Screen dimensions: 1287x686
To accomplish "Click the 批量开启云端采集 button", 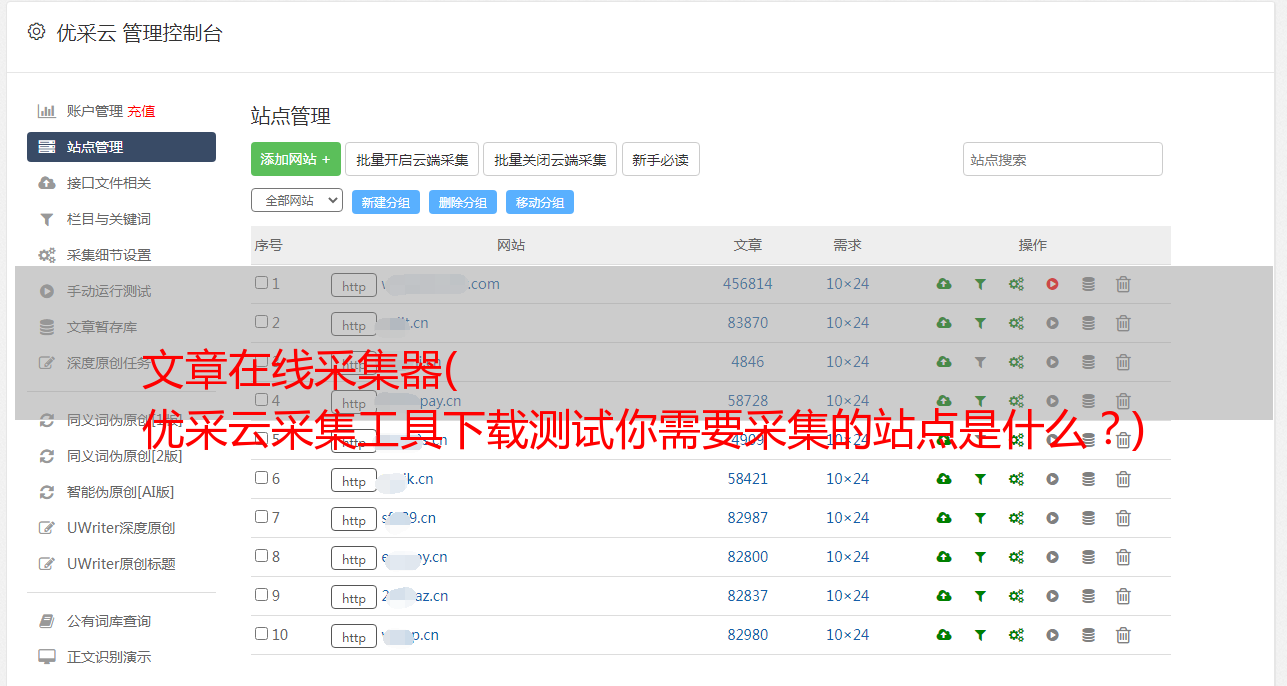I will [x=412, y=159].
